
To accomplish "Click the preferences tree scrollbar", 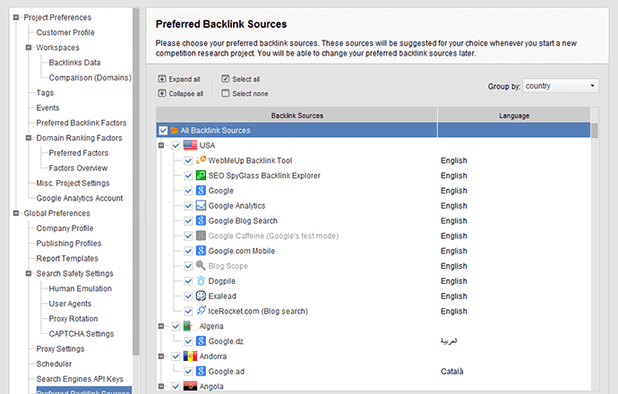I will [136, 182].
